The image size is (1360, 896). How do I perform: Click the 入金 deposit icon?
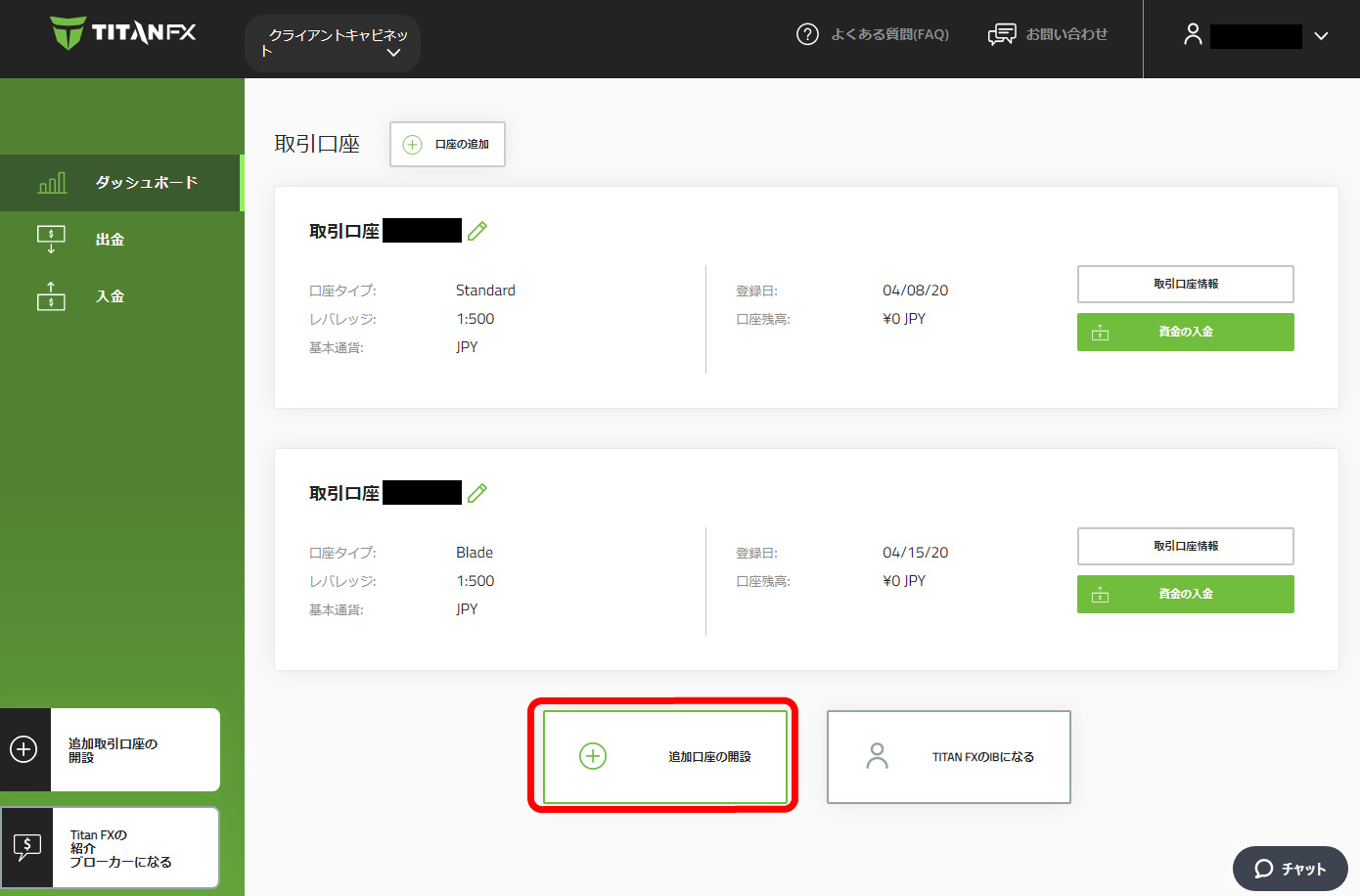point(51,296)
